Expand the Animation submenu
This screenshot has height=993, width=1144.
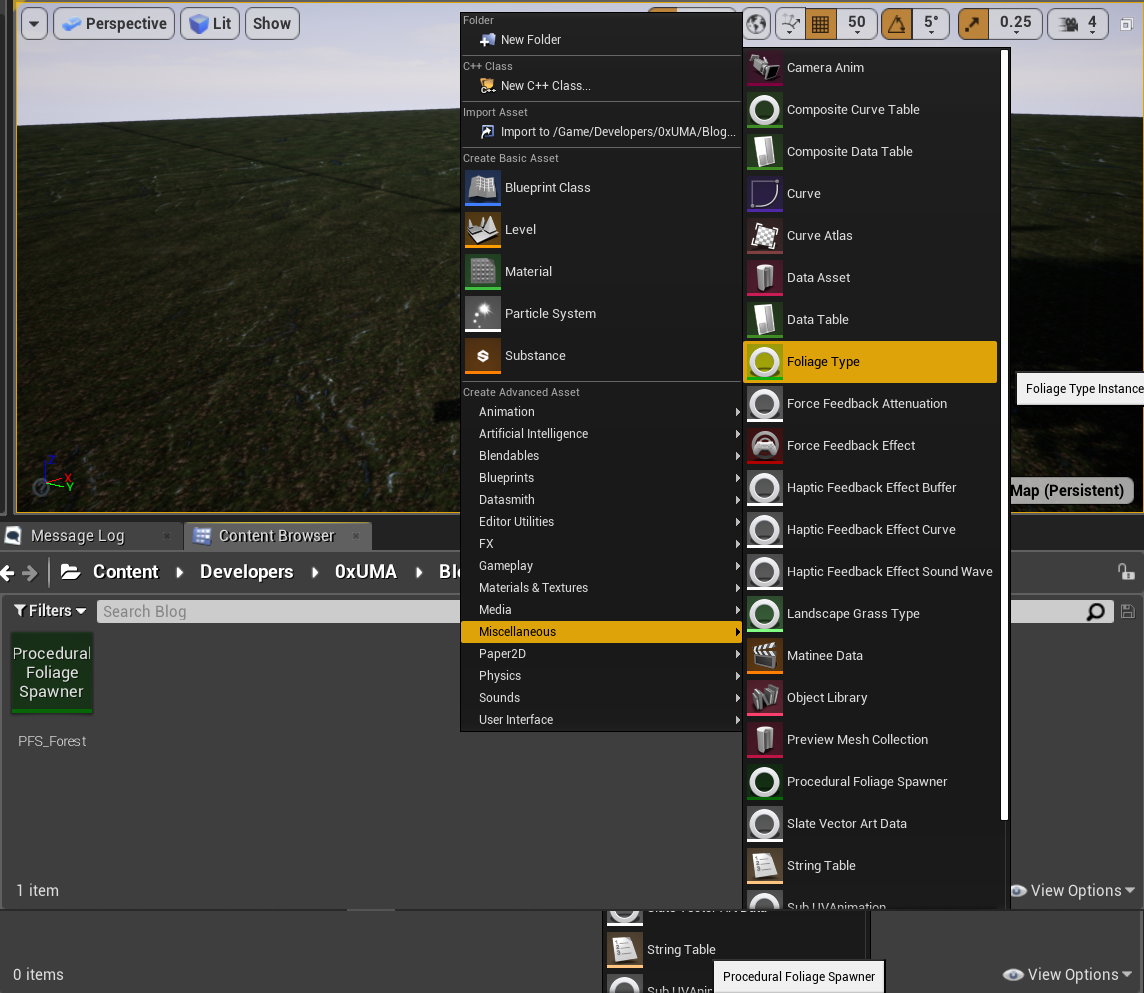click(601, 412)
